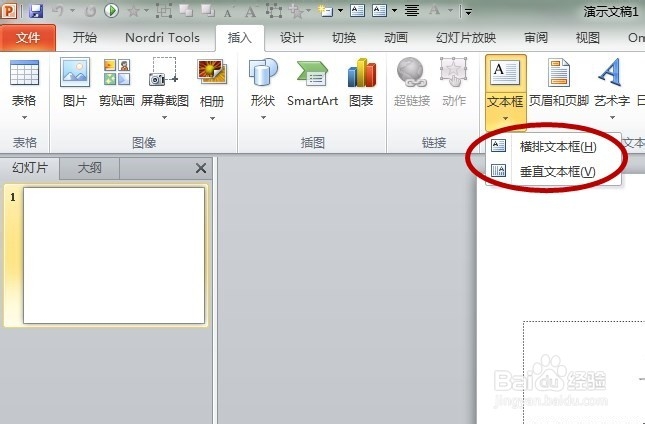Click the first text box icon in quick access toolbar
Viewport: 645px width, 424px height.
pyautogui.click(x=357, y=10)
